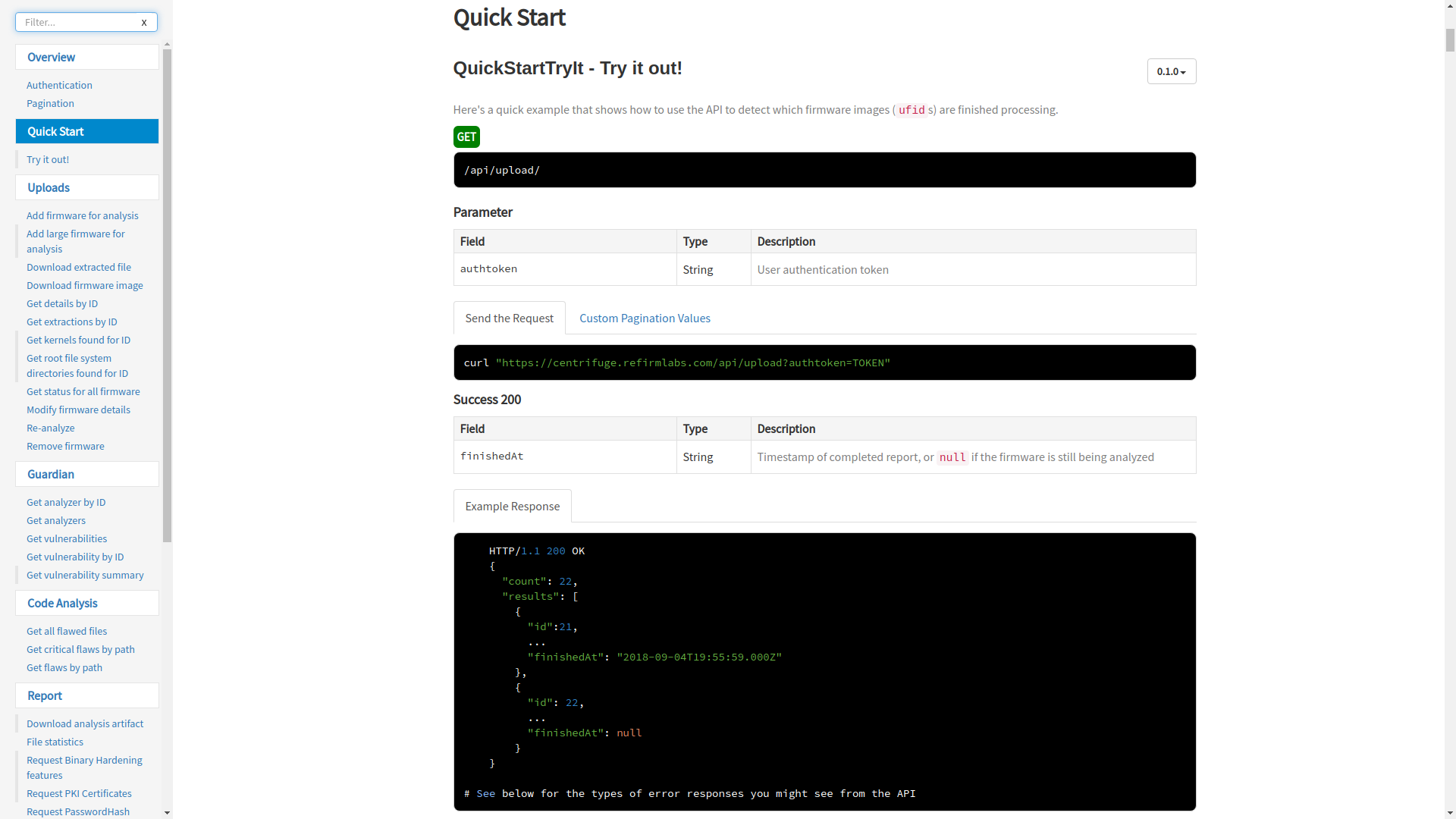
Task: Switch to Send the Request tab
Action: coord(509,318)
